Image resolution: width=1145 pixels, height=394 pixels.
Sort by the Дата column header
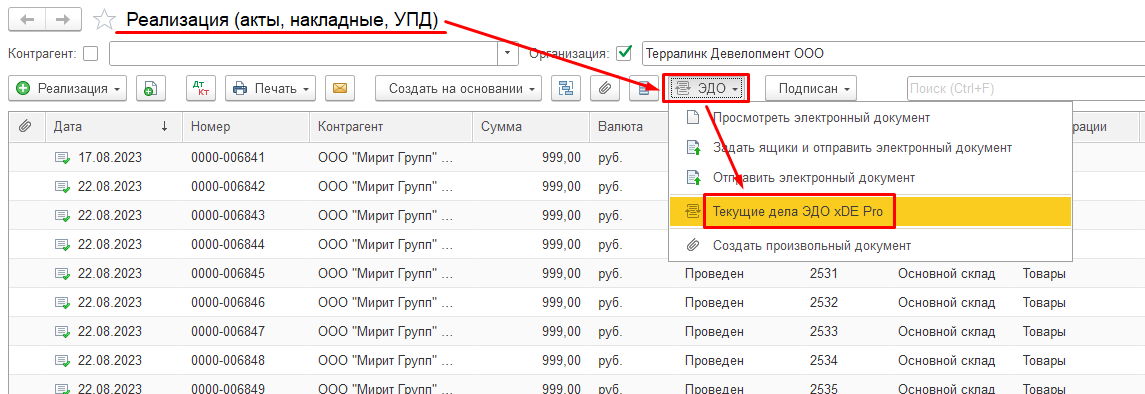(x=113, y=127)
